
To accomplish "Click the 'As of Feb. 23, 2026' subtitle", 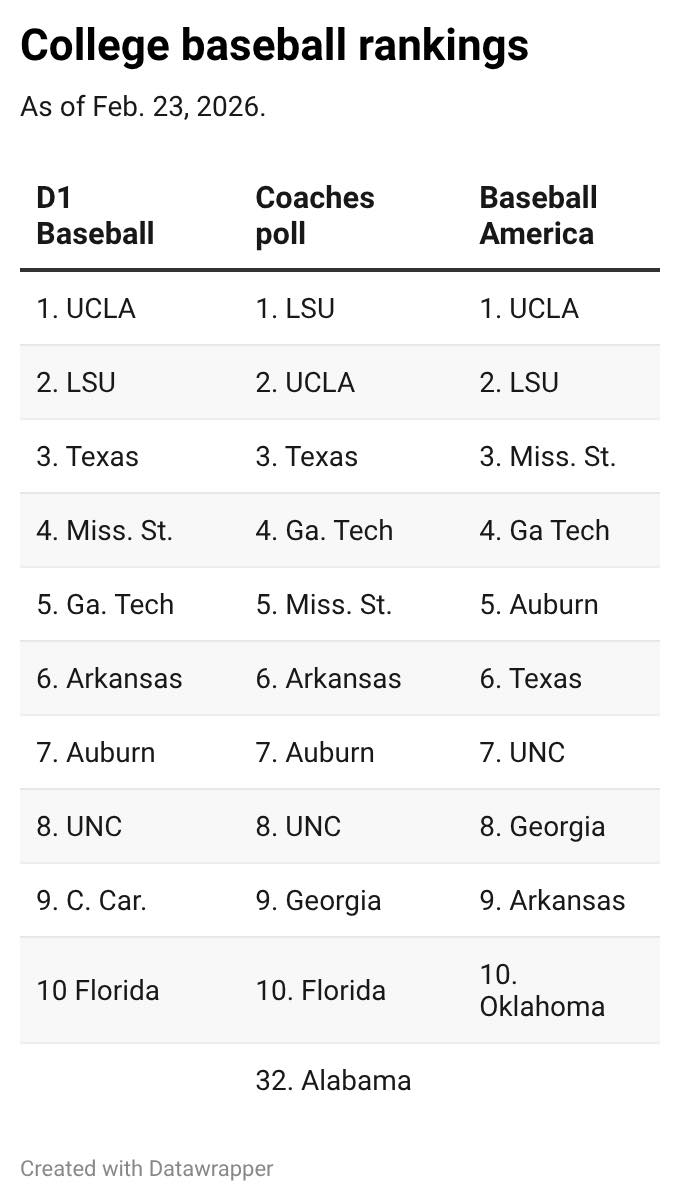I will point(143,107).
